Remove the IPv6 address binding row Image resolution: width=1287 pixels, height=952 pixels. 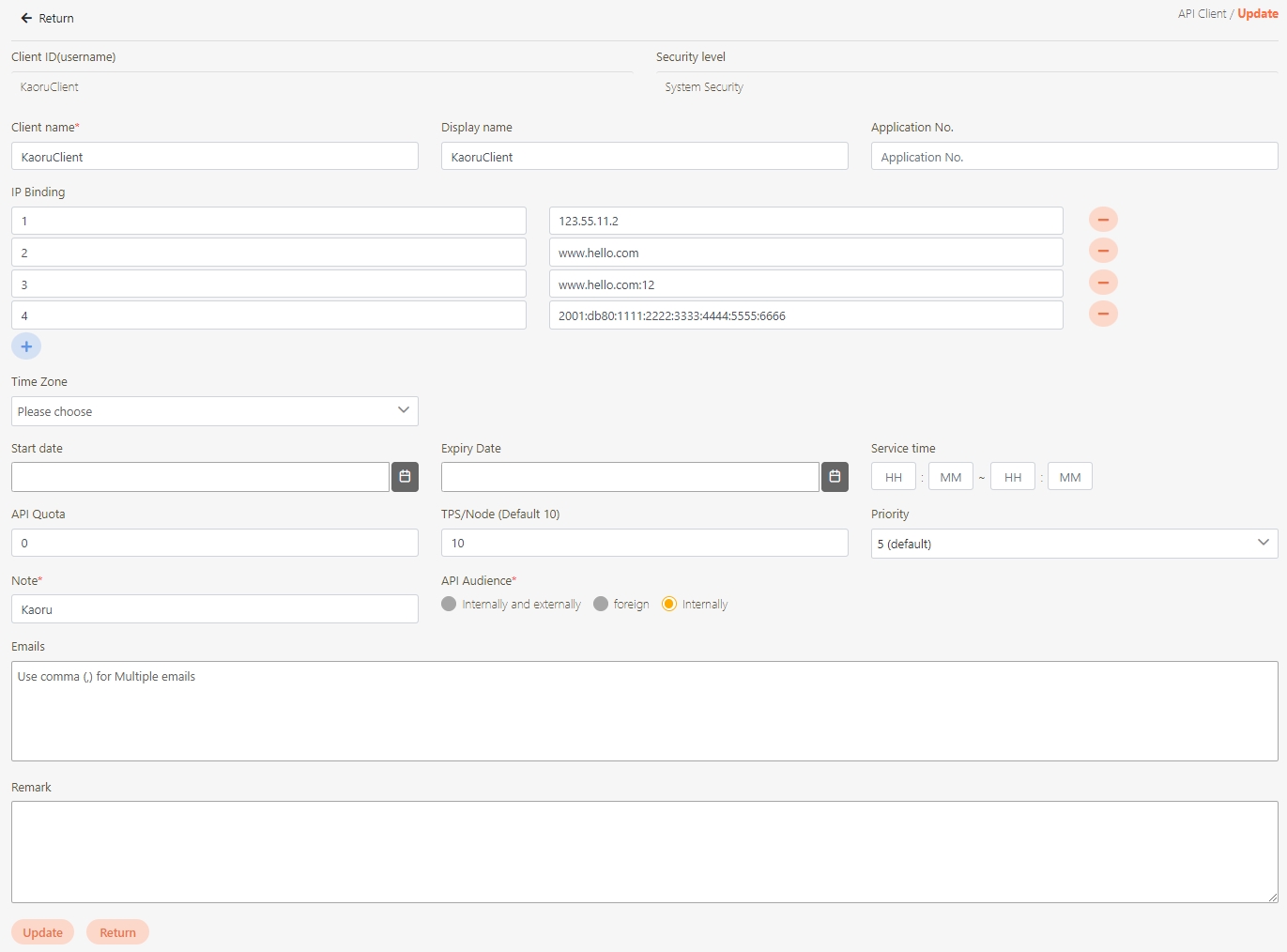pos(1103,314)
